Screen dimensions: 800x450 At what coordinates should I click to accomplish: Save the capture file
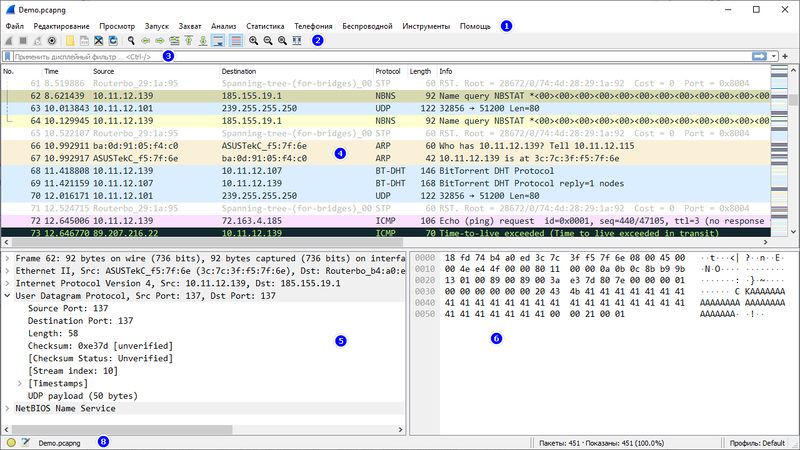click(x=84, y=41)
